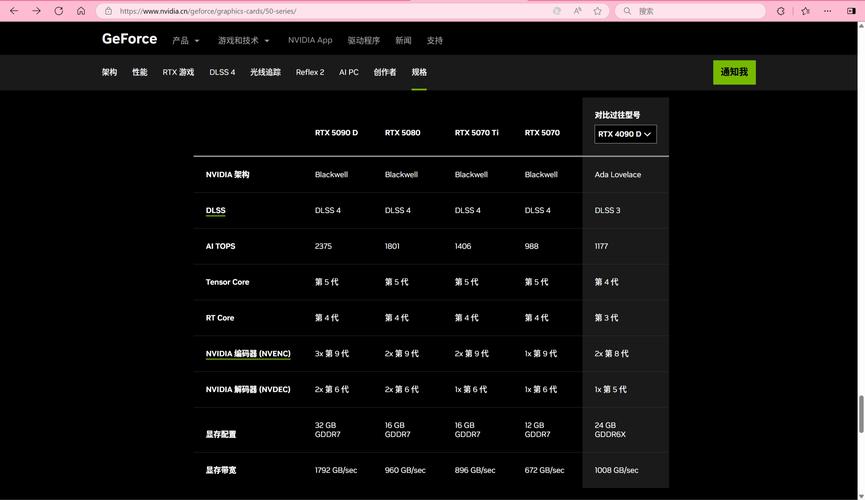This screenshot has width=865, height=500.
Task: Click the 24 GB GDDR6X cell
Action: point(610,430)
